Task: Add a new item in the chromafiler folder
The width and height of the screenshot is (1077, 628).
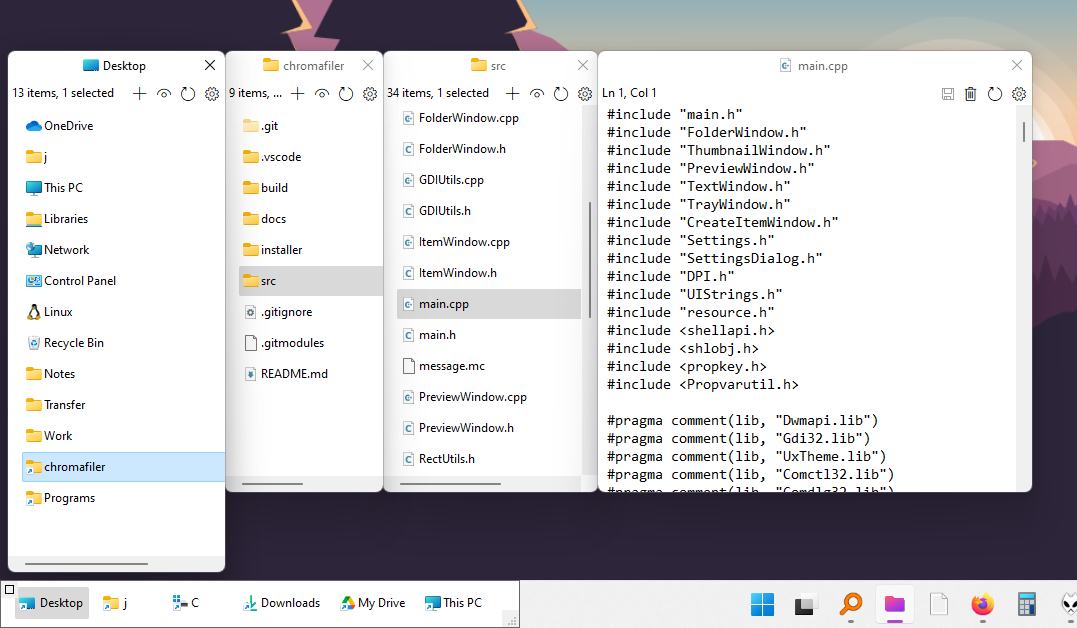Action: coord(297,93)
